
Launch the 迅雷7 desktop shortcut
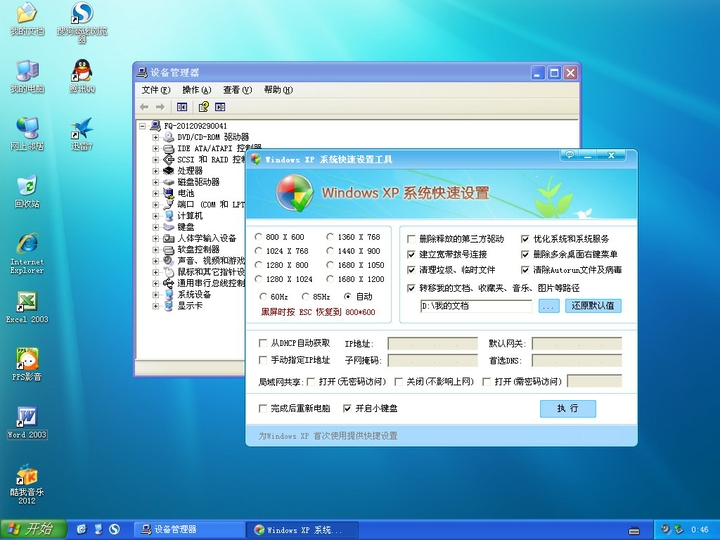point(82,134)
